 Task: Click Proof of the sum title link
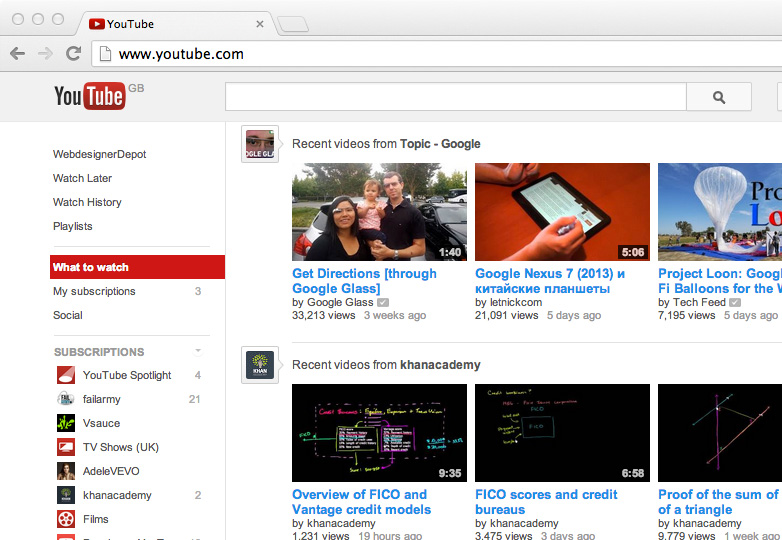coord(720,502)
